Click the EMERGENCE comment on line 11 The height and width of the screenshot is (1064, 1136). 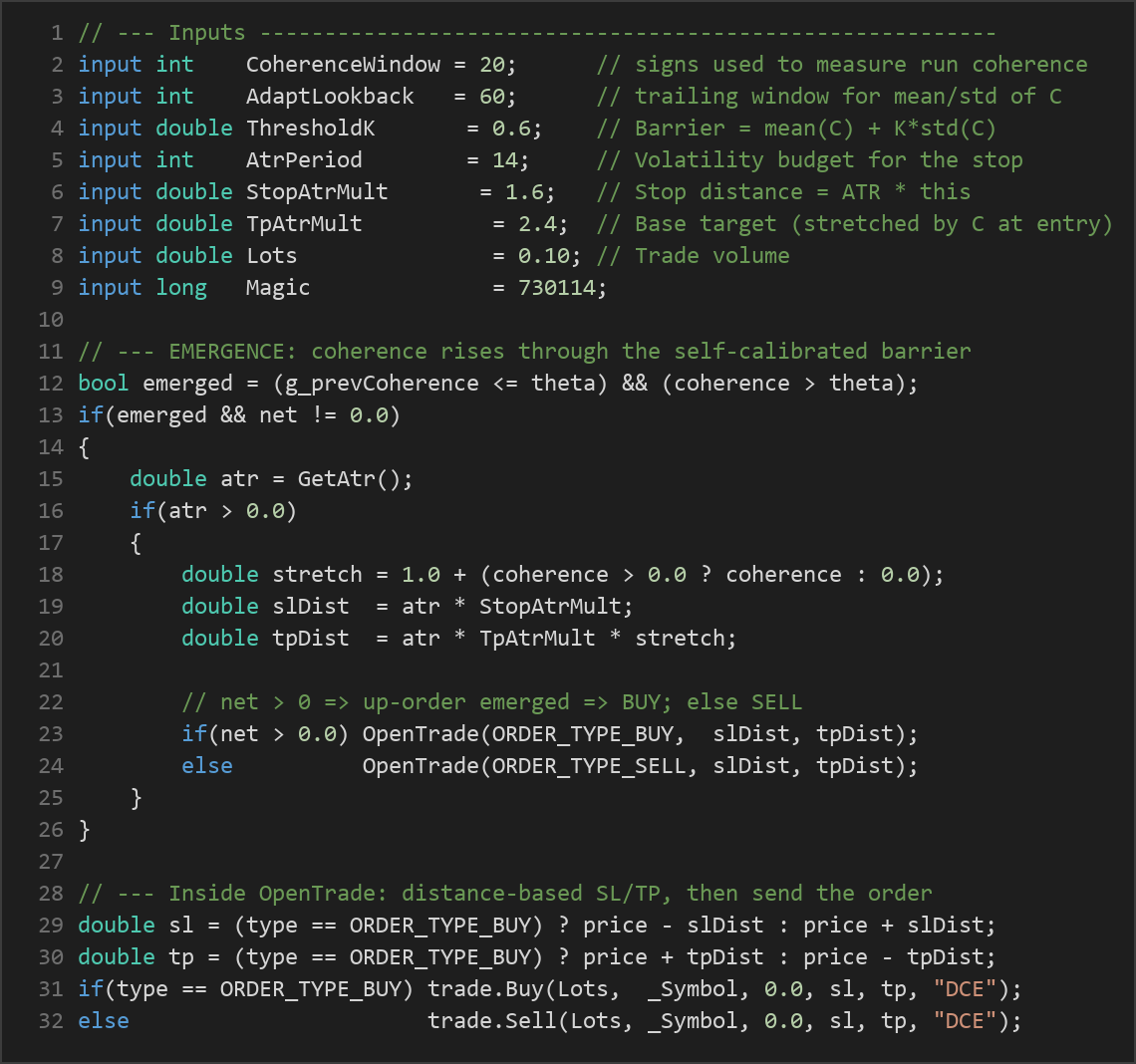(524, 352)
